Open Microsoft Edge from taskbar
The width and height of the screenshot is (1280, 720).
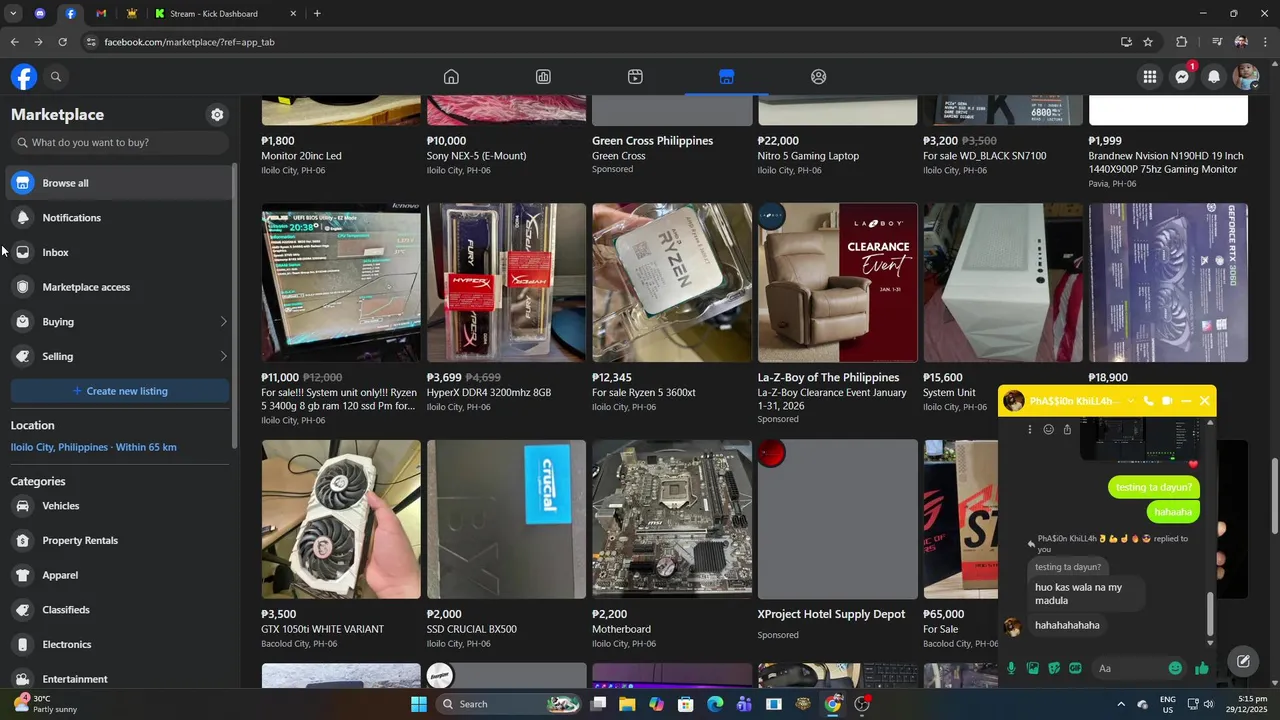coord(715,704)
